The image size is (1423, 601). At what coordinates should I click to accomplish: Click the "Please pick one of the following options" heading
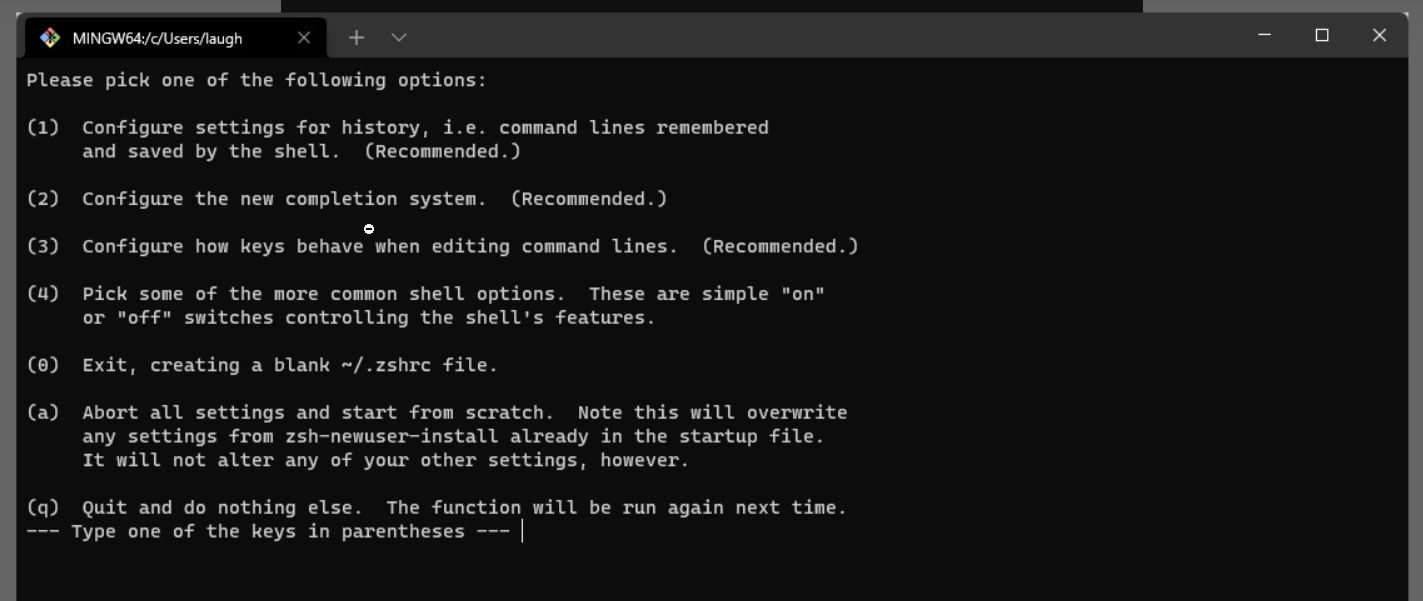[256, 80]
